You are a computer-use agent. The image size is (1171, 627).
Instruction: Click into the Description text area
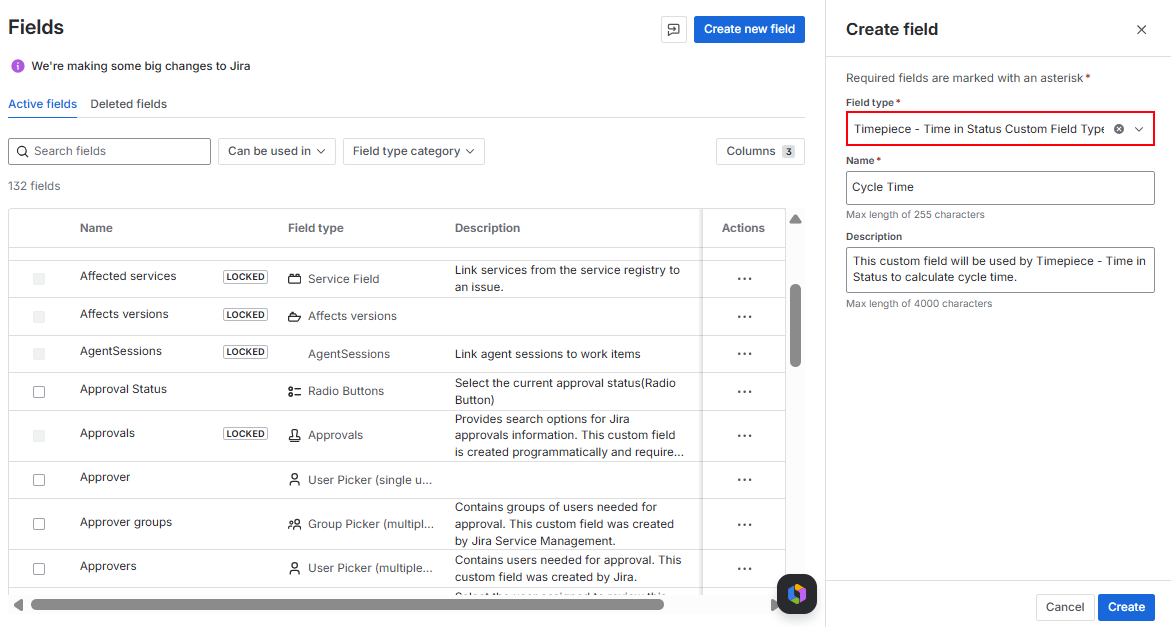(x=1000, y=270)
